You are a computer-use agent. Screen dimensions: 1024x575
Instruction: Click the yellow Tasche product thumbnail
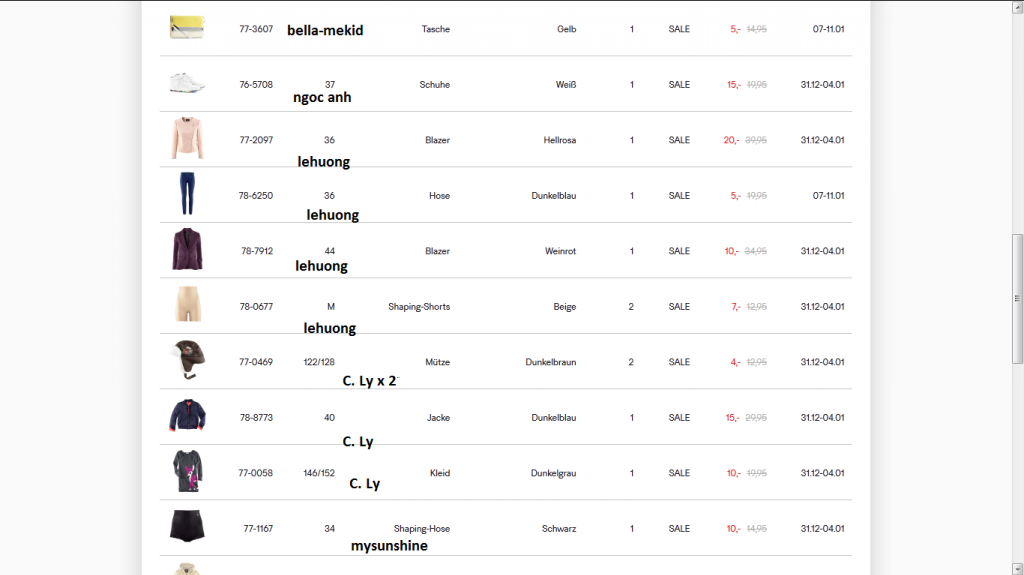(187, 27)
